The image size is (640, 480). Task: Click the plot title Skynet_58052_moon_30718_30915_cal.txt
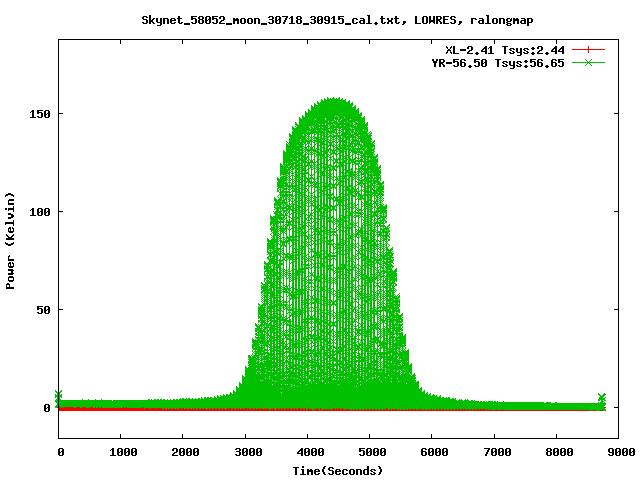point(271,20)
